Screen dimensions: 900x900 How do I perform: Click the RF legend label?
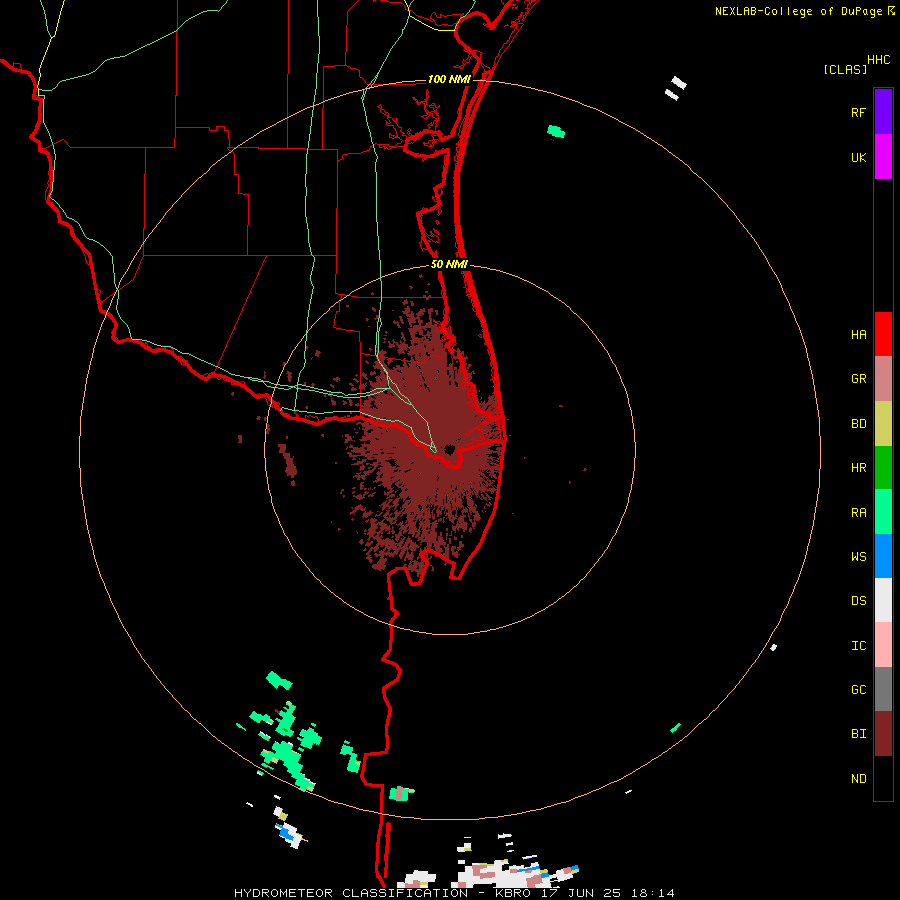(x=858, y=113)
